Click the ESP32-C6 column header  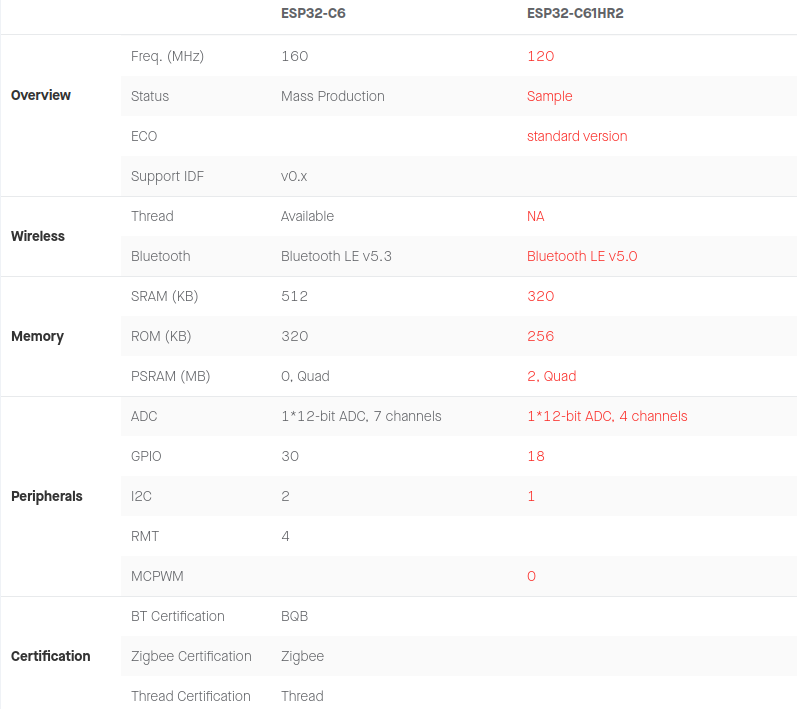click(x=313, y=13)
